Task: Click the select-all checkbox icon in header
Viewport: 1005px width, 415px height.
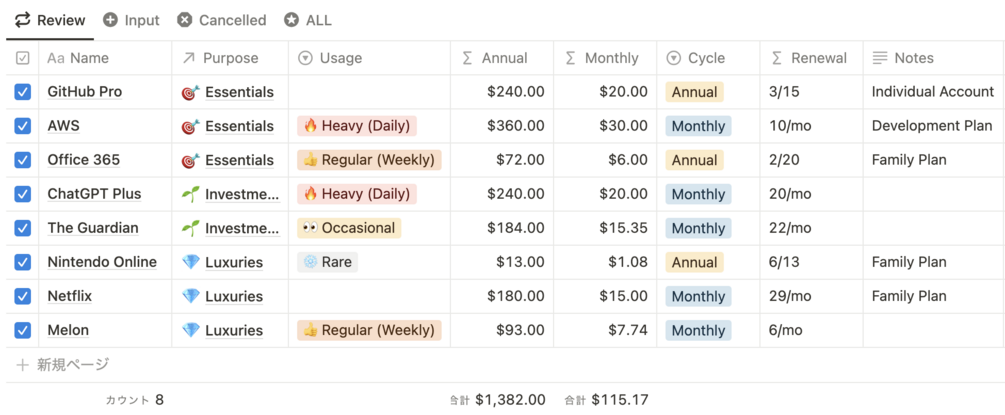Action: coord(23,58)
